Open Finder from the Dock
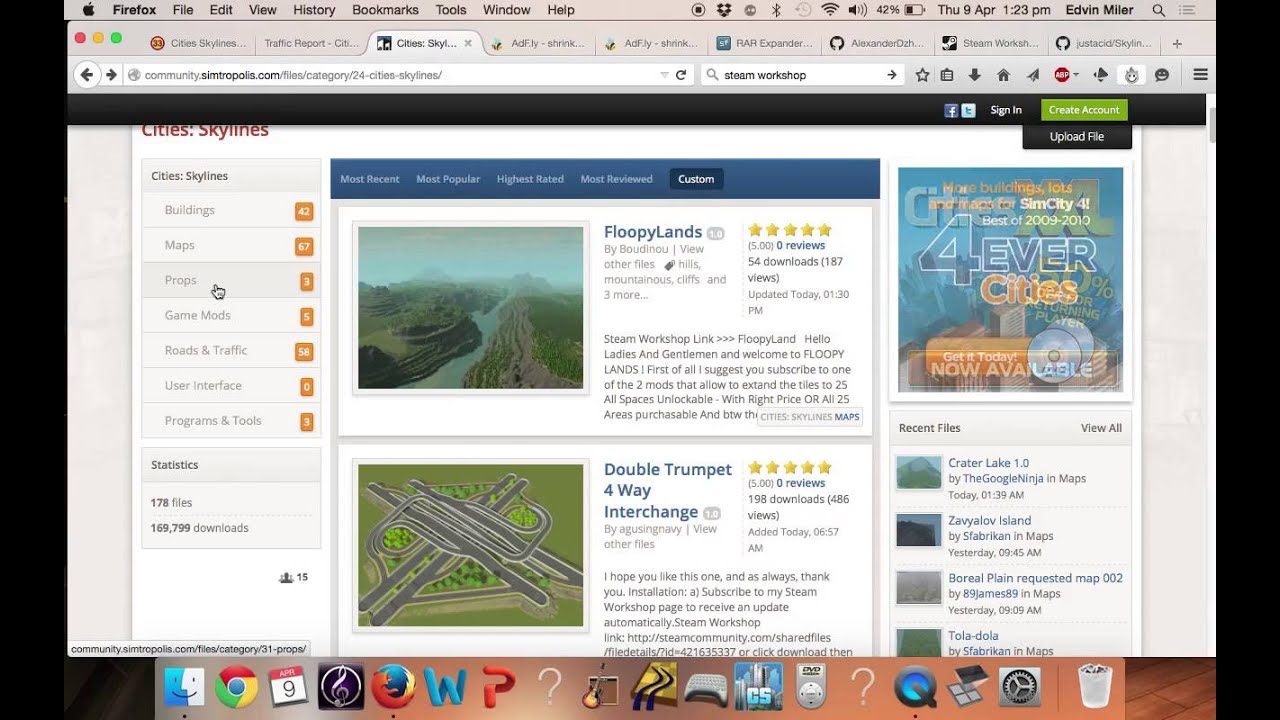 [184, 688]
